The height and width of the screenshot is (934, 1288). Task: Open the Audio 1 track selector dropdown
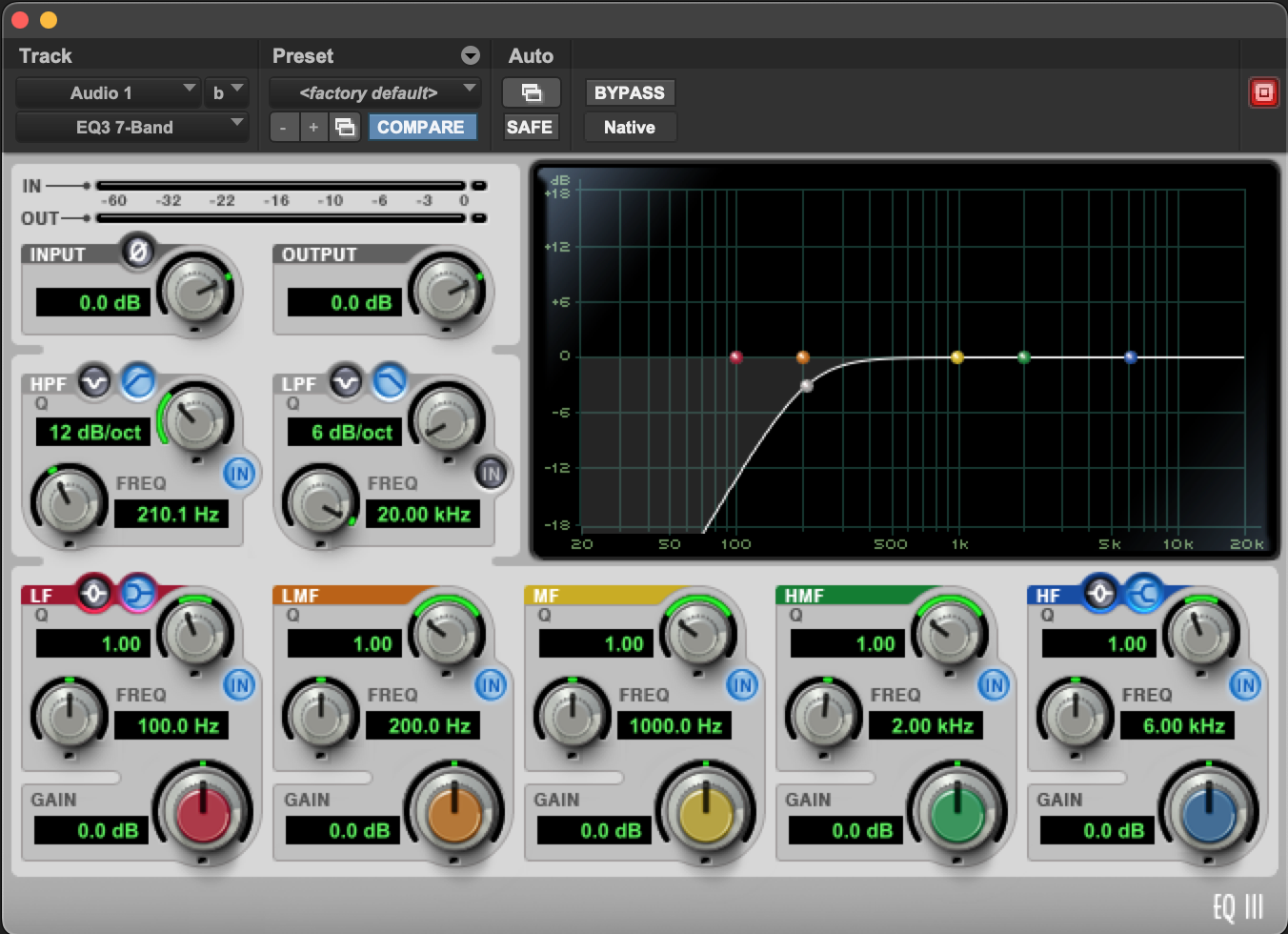(x=108, y=92)
